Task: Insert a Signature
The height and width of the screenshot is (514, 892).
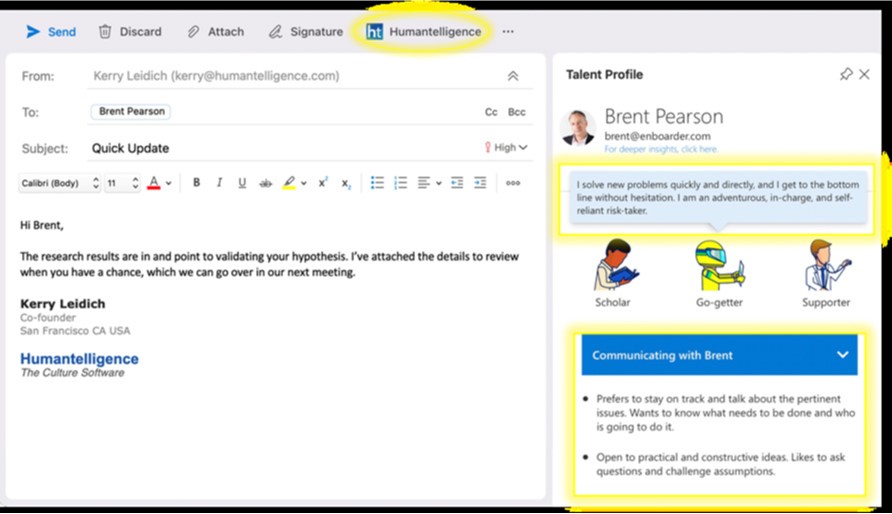Action: (x=306, y=32)
